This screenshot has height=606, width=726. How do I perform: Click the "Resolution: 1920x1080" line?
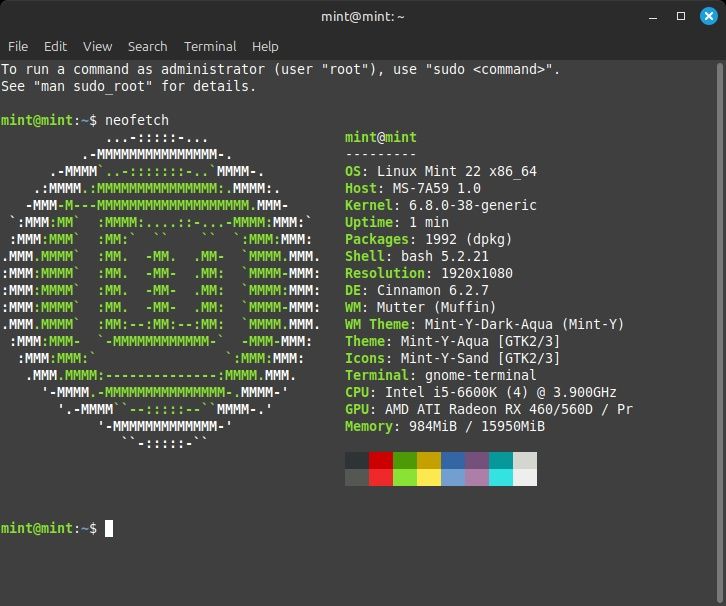(429, 273)
